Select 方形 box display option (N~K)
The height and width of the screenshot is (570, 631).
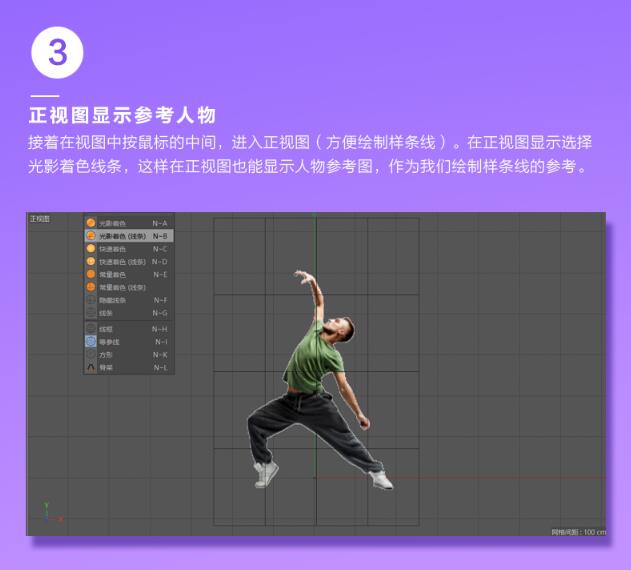point(129,355)
